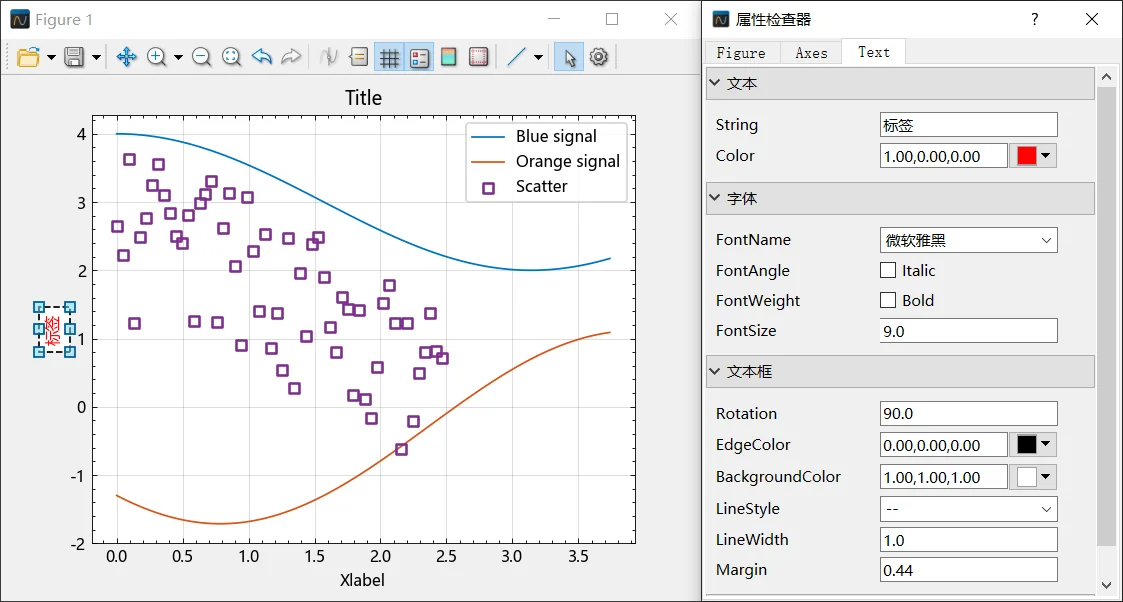This screenshot has width=1123, height=602.
Task: Click the Rotation field showing 90.0
Action: point(968,414)
